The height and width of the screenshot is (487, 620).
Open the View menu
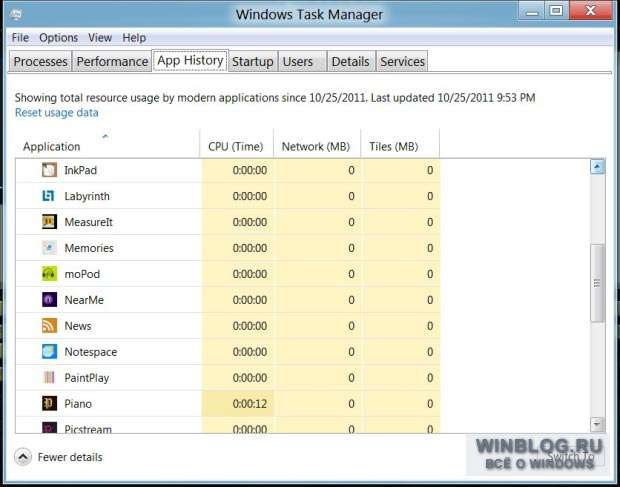[x=100, y=38]
